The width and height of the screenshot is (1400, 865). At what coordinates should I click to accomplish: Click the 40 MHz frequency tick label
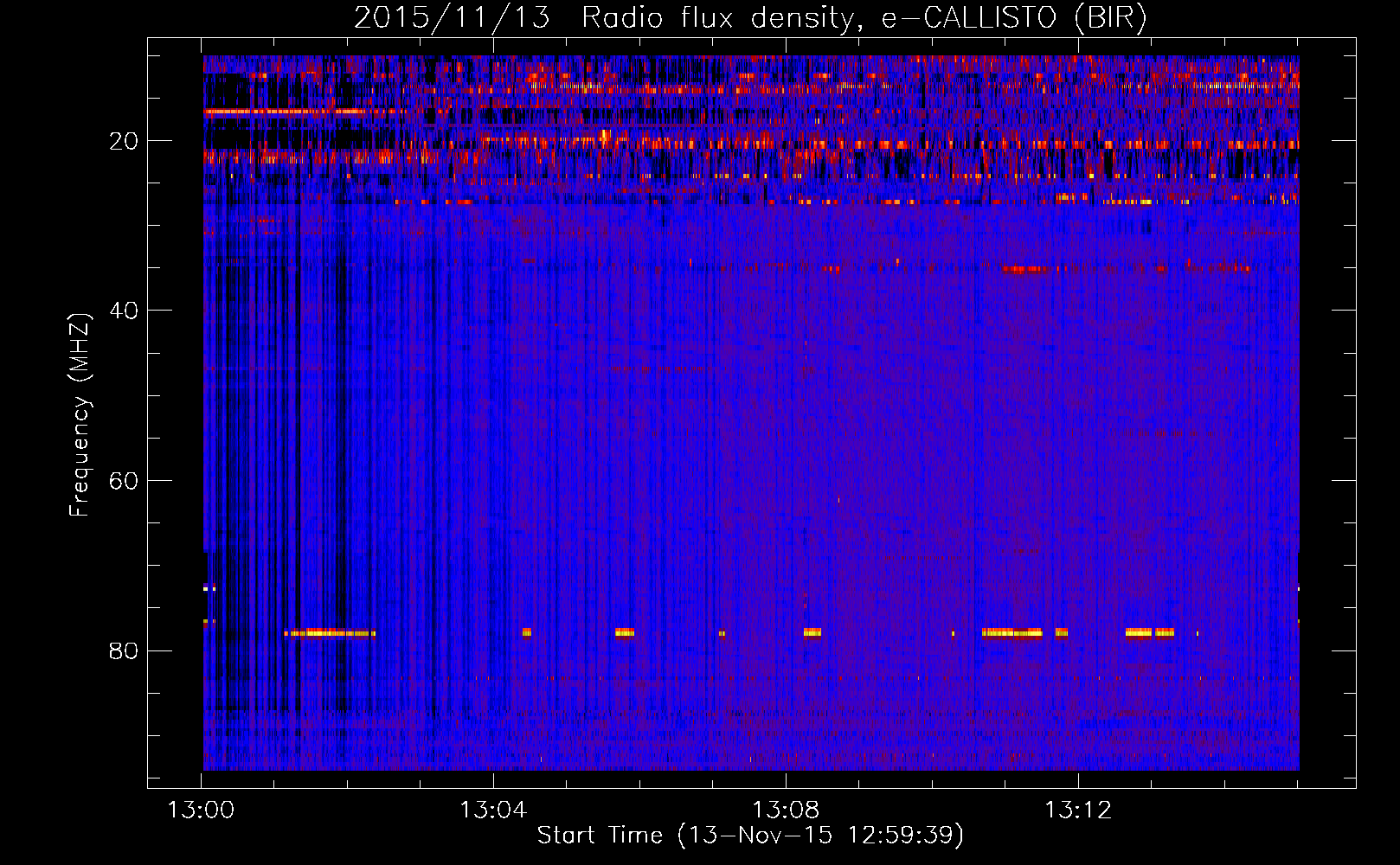(x=124, y=311)
